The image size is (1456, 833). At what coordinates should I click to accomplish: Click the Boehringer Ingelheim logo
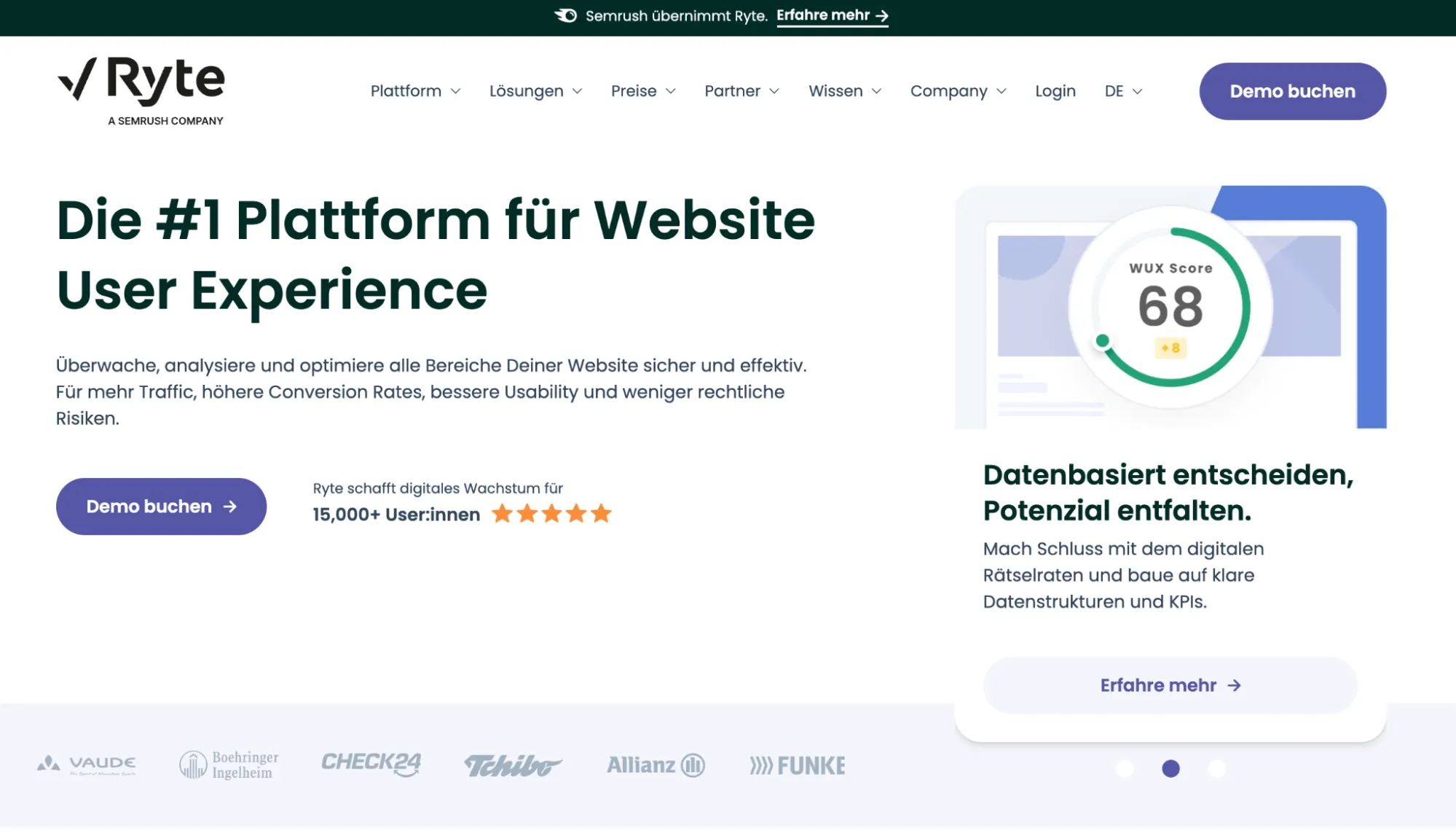point(229,764)
